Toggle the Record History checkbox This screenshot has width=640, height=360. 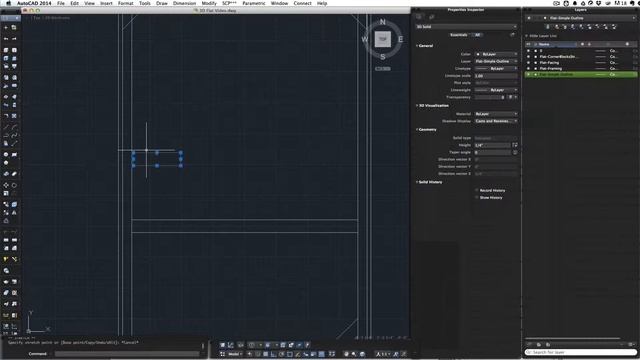(477, 190)
